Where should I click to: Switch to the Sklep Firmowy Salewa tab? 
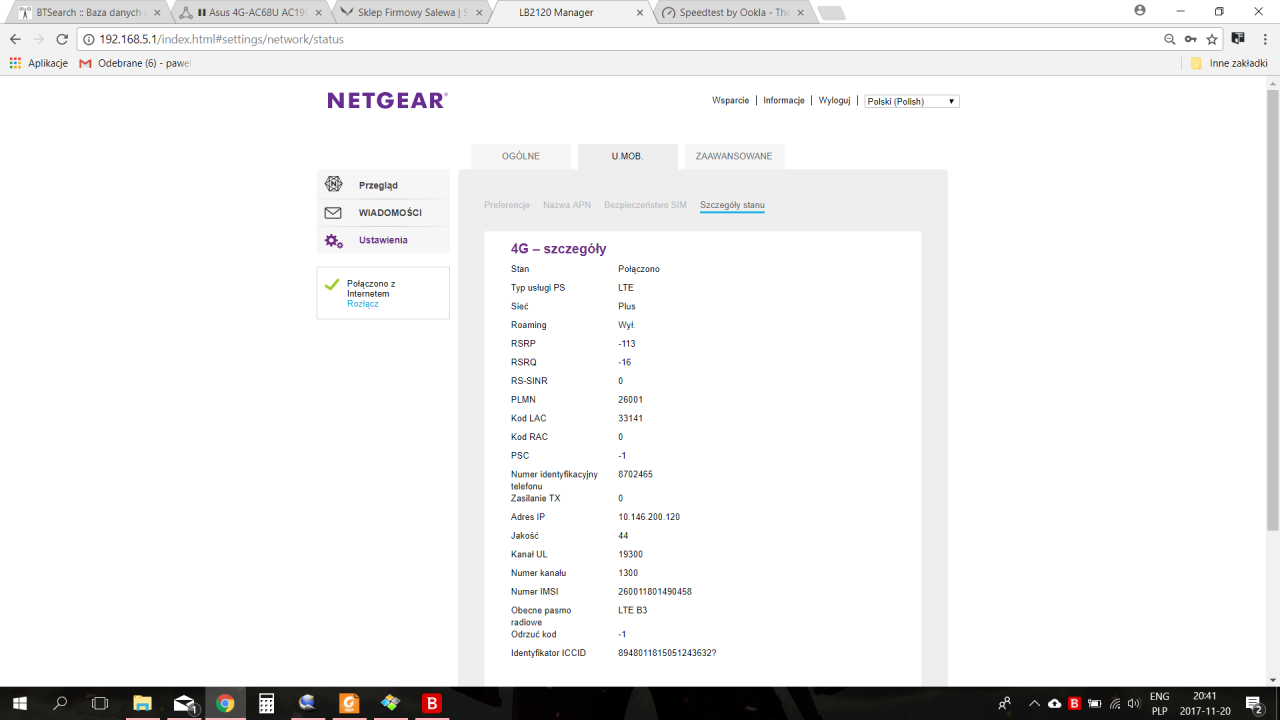pyautogui.click(x=410, y=12)
